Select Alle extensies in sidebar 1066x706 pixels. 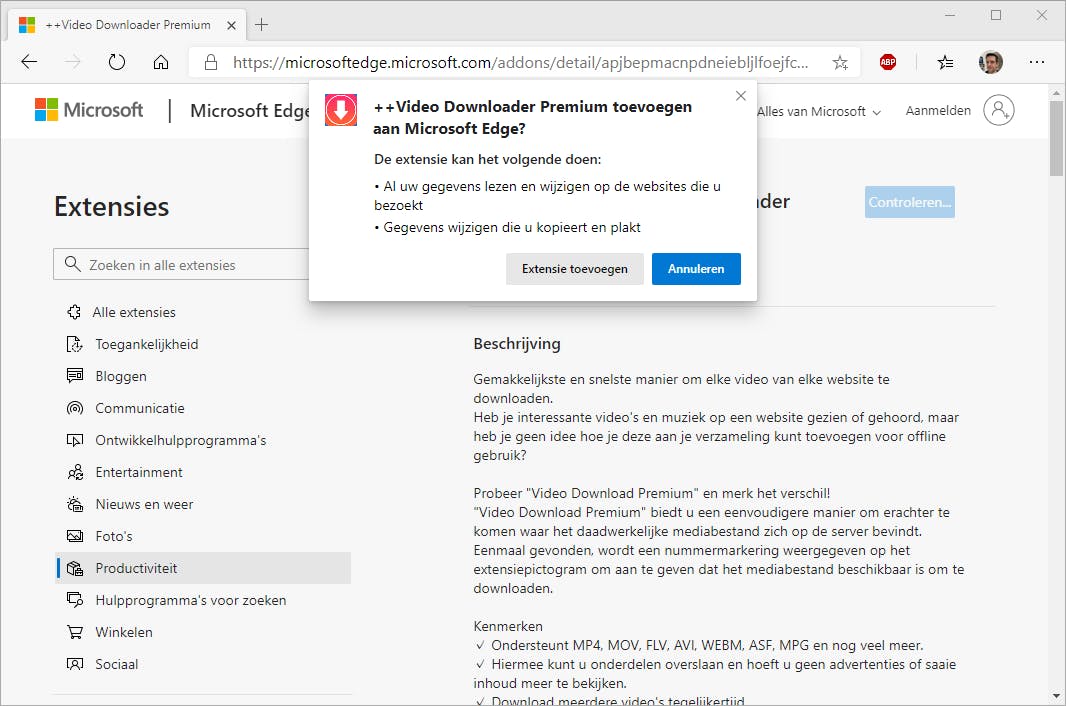tap(135, 312)
